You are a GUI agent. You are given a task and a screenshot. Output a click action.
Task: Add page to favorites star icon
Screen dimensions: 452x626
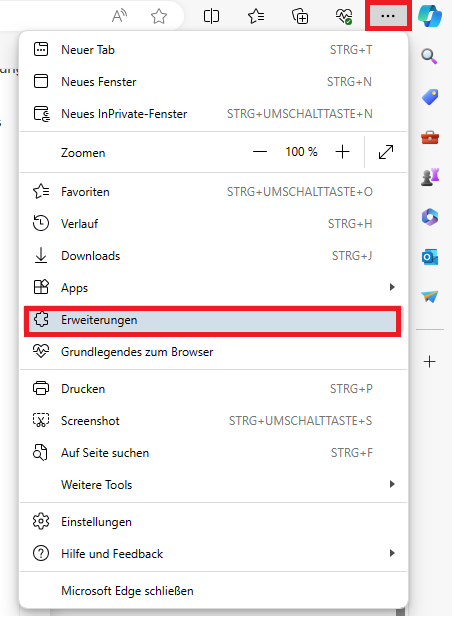(x=159, y=16)
